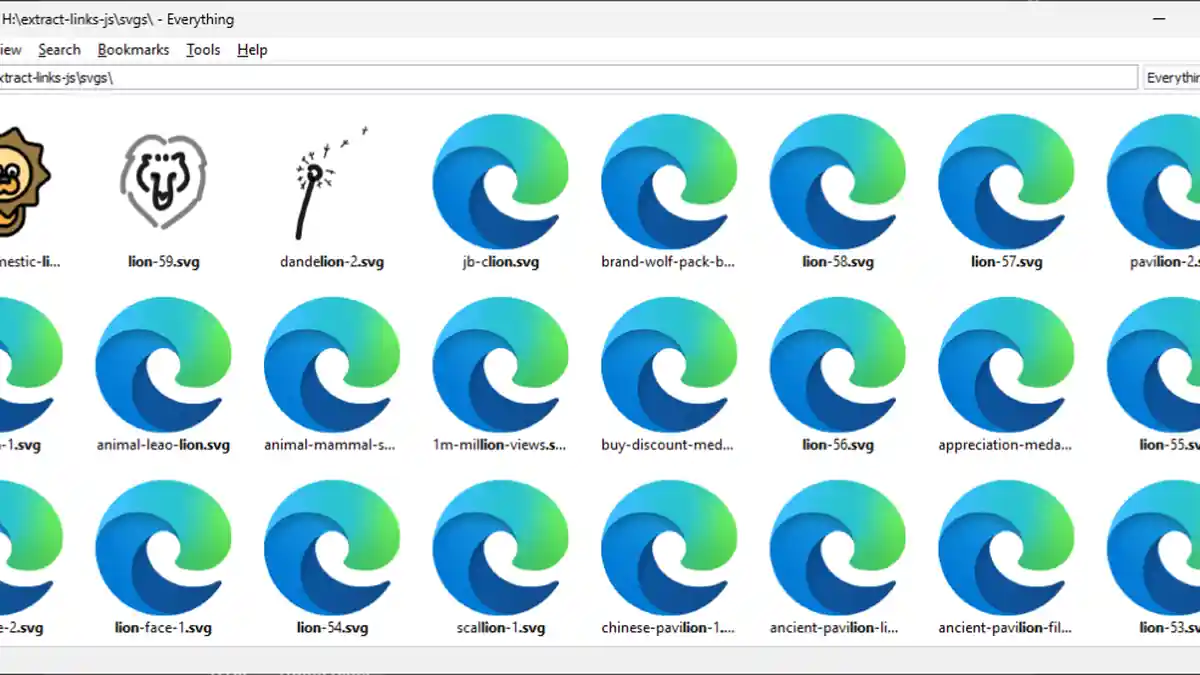
Task: Select the scallion-1.svg file icon
Action: click(500, 547)
